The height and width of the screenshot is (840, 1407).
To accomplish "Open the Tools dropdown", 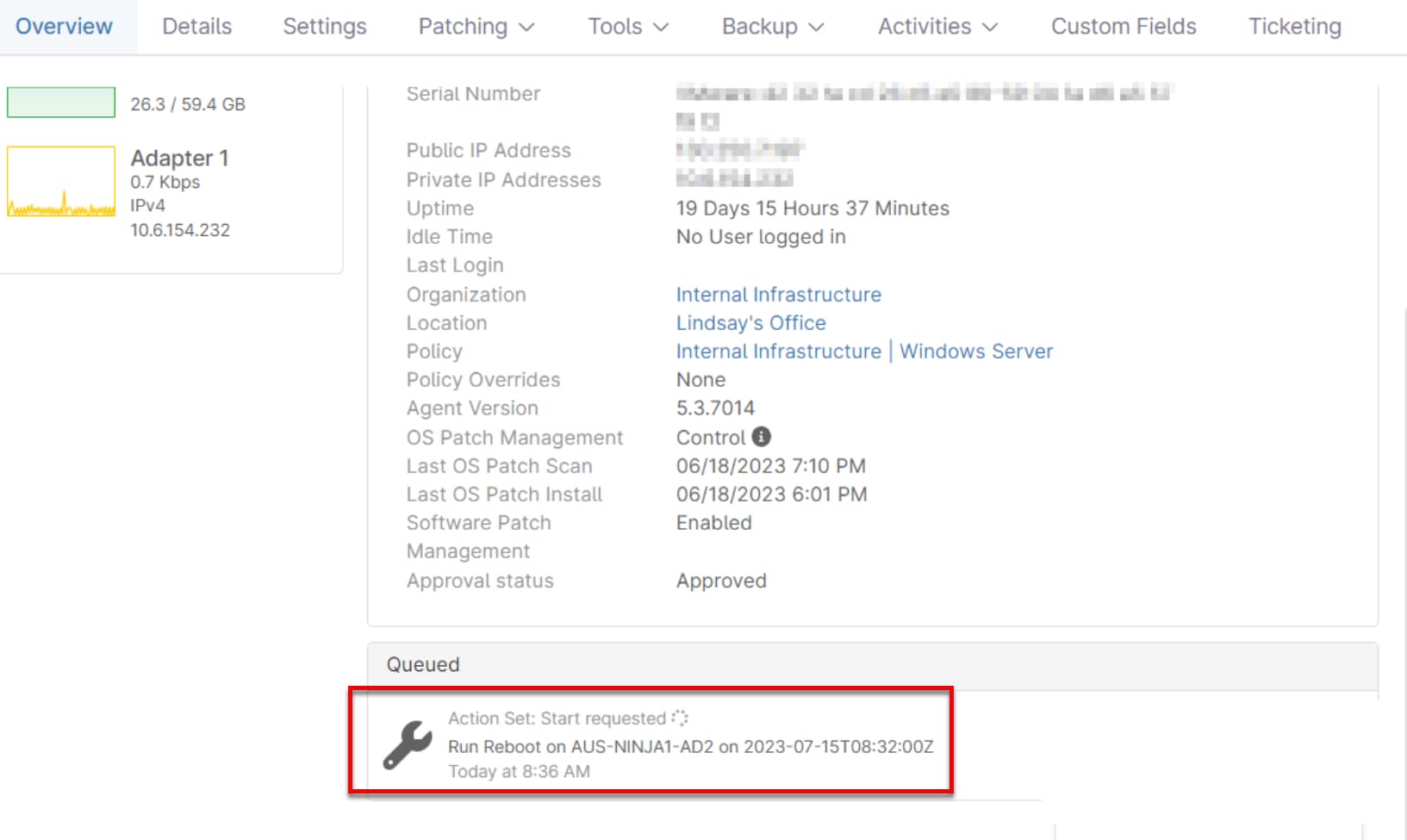I will point(628,27).
